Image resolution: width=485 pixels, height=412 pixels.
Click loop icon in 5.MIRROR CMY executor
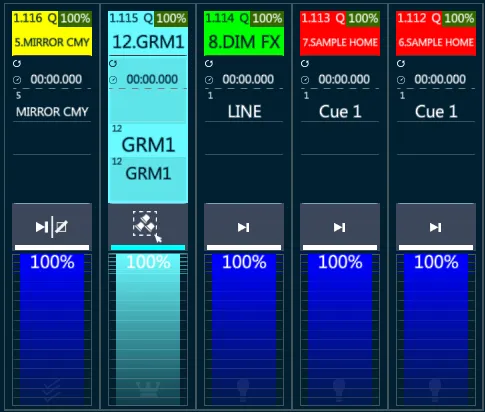(17, 63)
